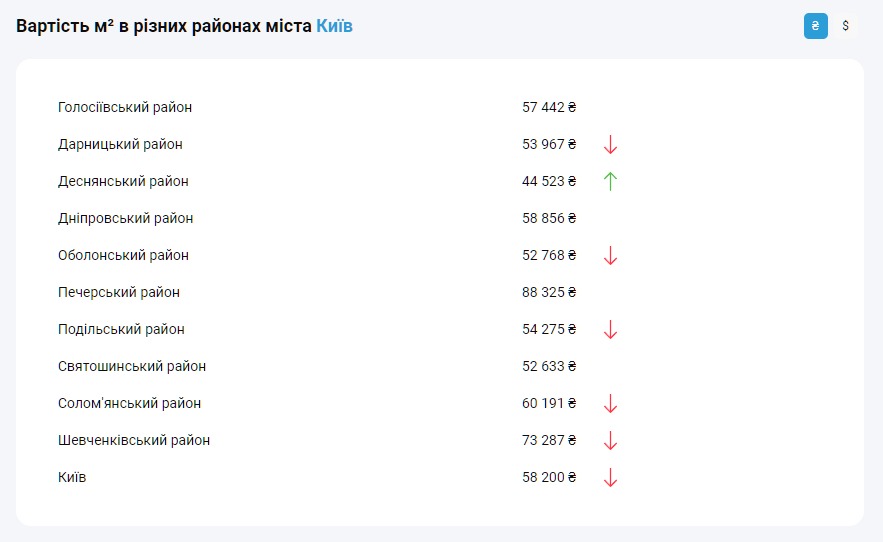Screen dimensions: 883x542
Task: Open Шевченківський район
Action: coord(134,440)
